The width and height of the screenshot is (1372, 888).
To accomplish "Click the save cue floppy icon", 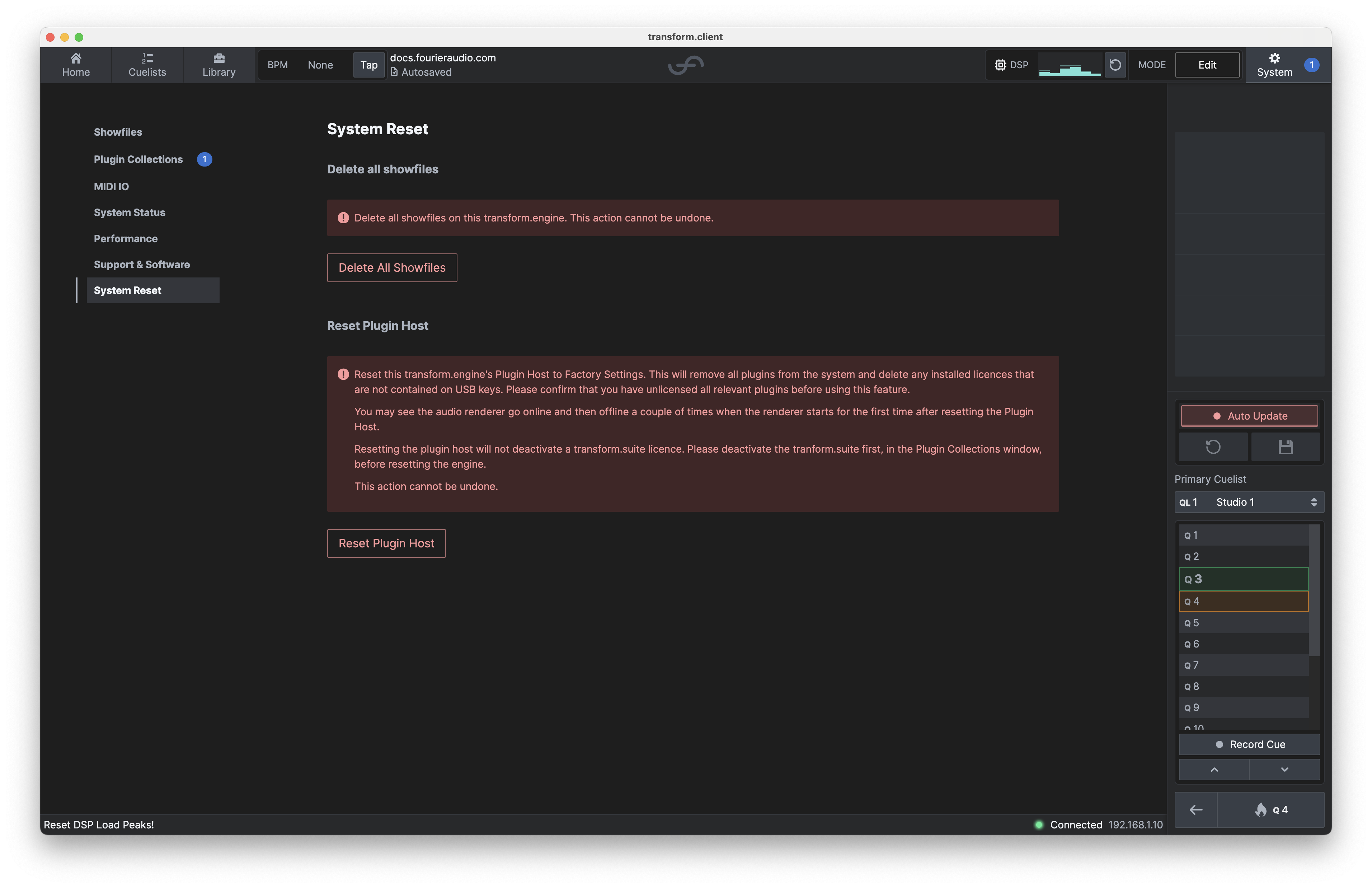I will coord(1285,447).
